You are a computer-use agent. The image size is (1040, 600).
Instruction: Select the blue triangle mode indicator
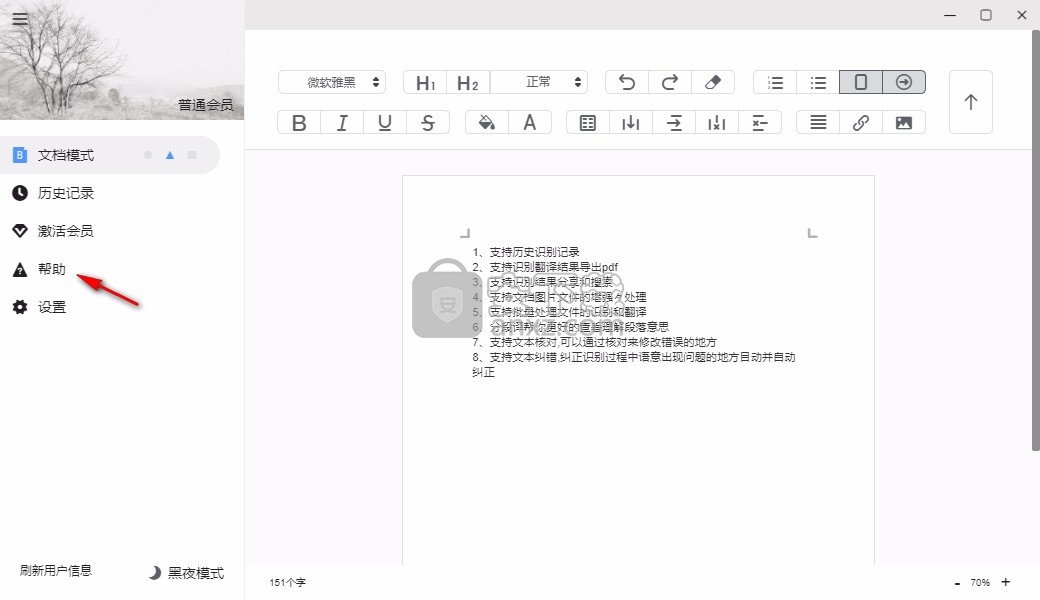[x=170, y=155]
